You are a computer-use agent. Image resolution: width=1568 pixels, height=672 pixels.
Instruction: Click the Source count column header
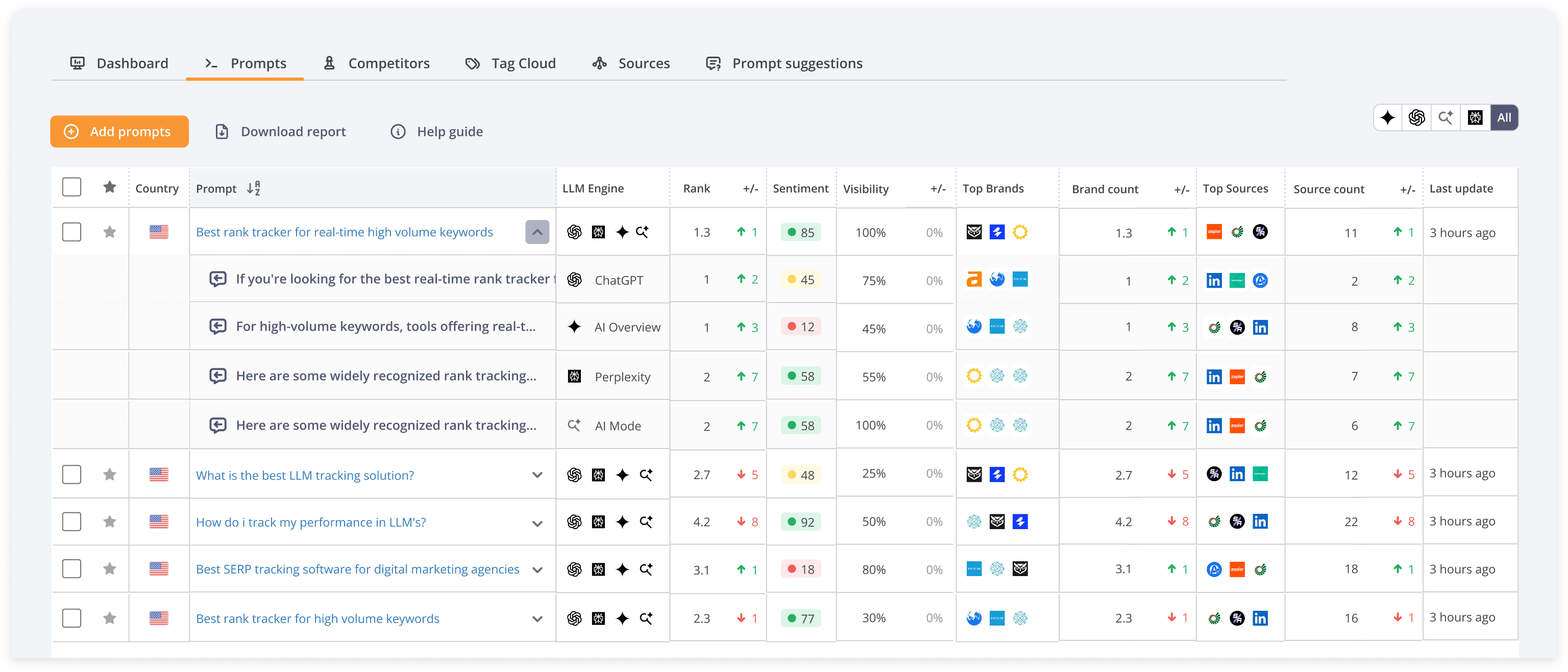click(1329, 189)
